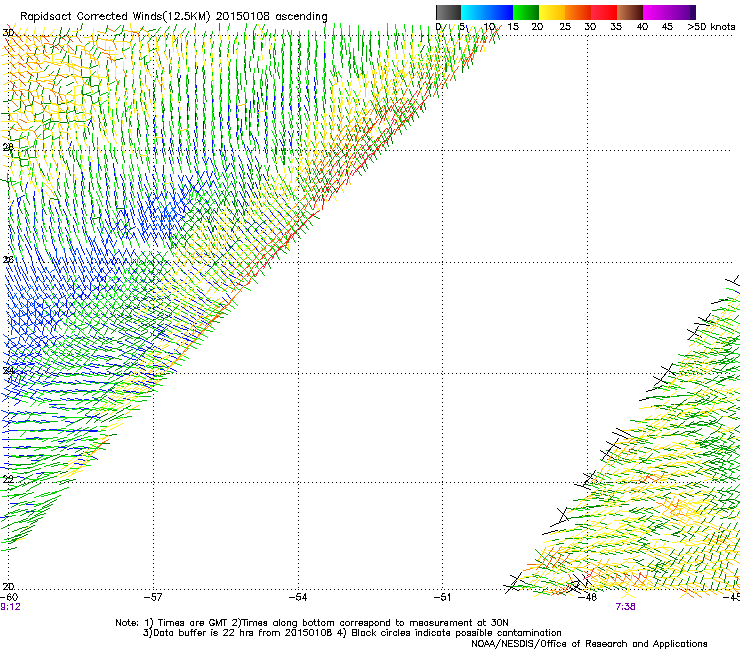This screenshot has width=740, height=650.
Task: Click the '24' latitude label on left axis
Action: pos(8,370)
